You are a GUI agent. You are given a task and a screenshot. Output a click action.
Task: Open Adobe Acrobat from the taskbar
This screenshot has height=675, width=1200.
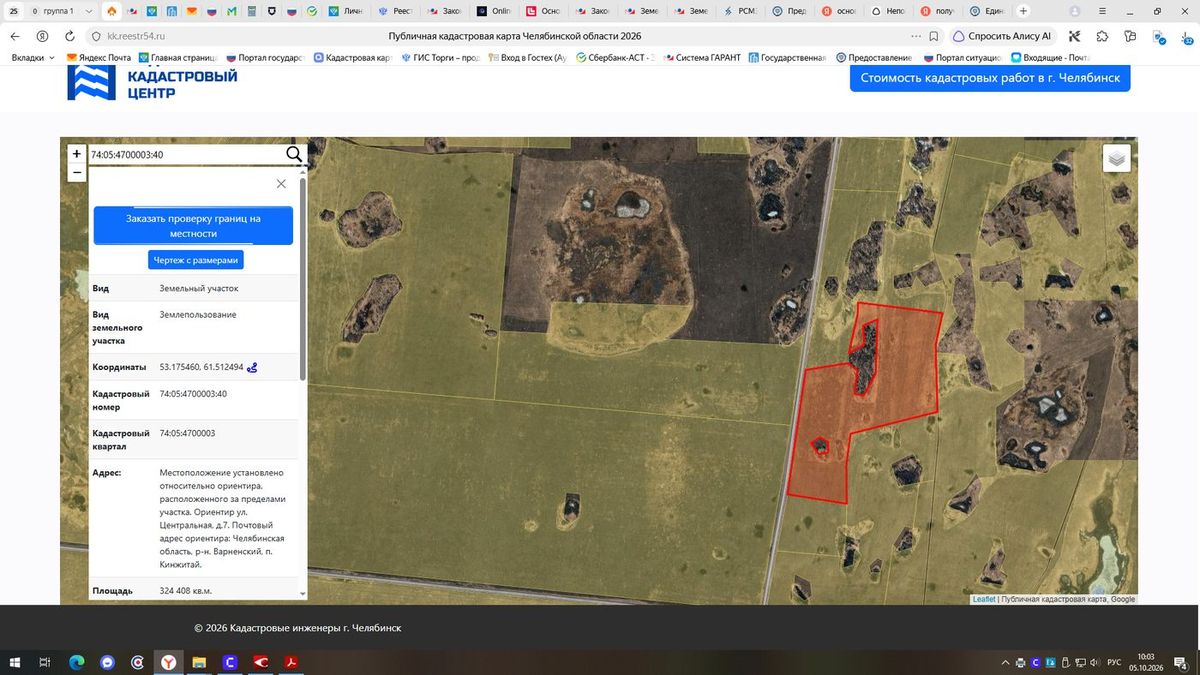pos(291,662)
